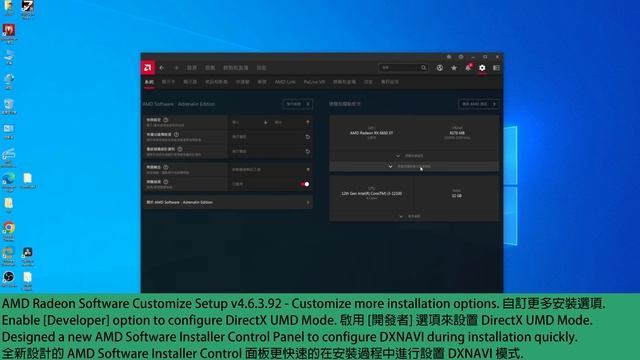Open the dropdown in the fourth settings row

pyautogui.click(x=270, y=169)
